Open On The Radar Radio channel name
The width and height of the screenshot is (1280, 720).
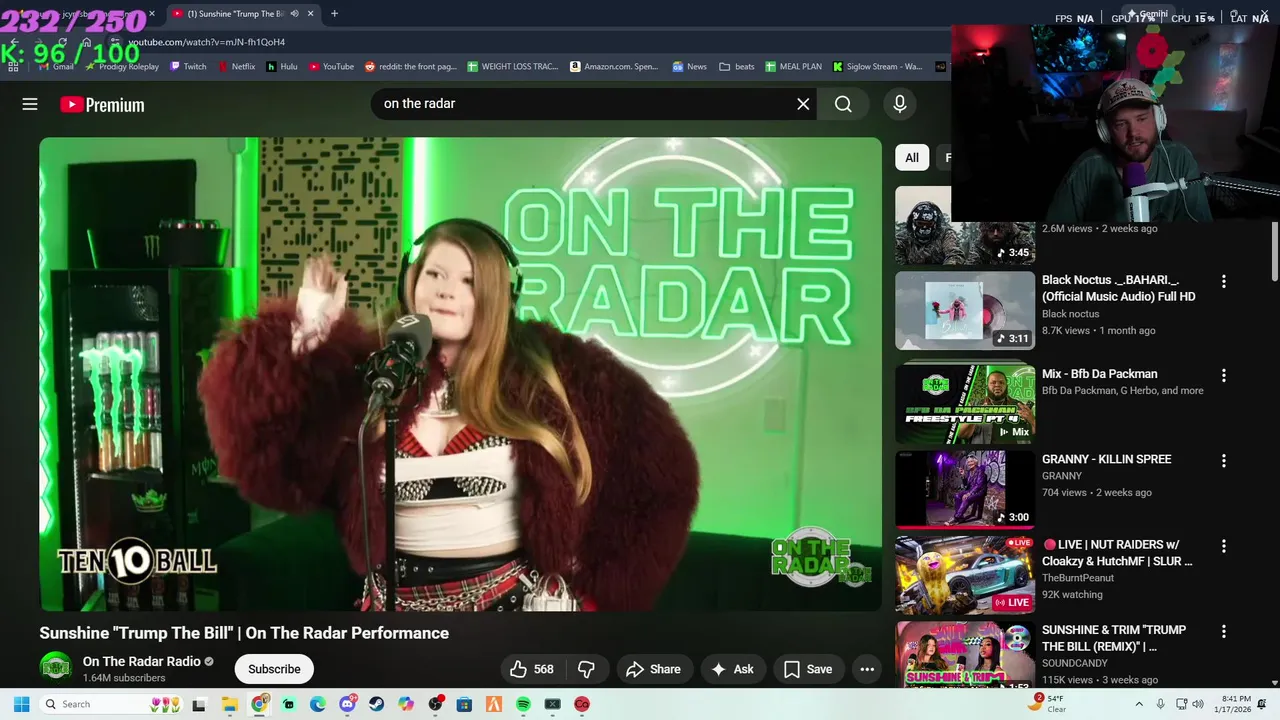point(141,661)
